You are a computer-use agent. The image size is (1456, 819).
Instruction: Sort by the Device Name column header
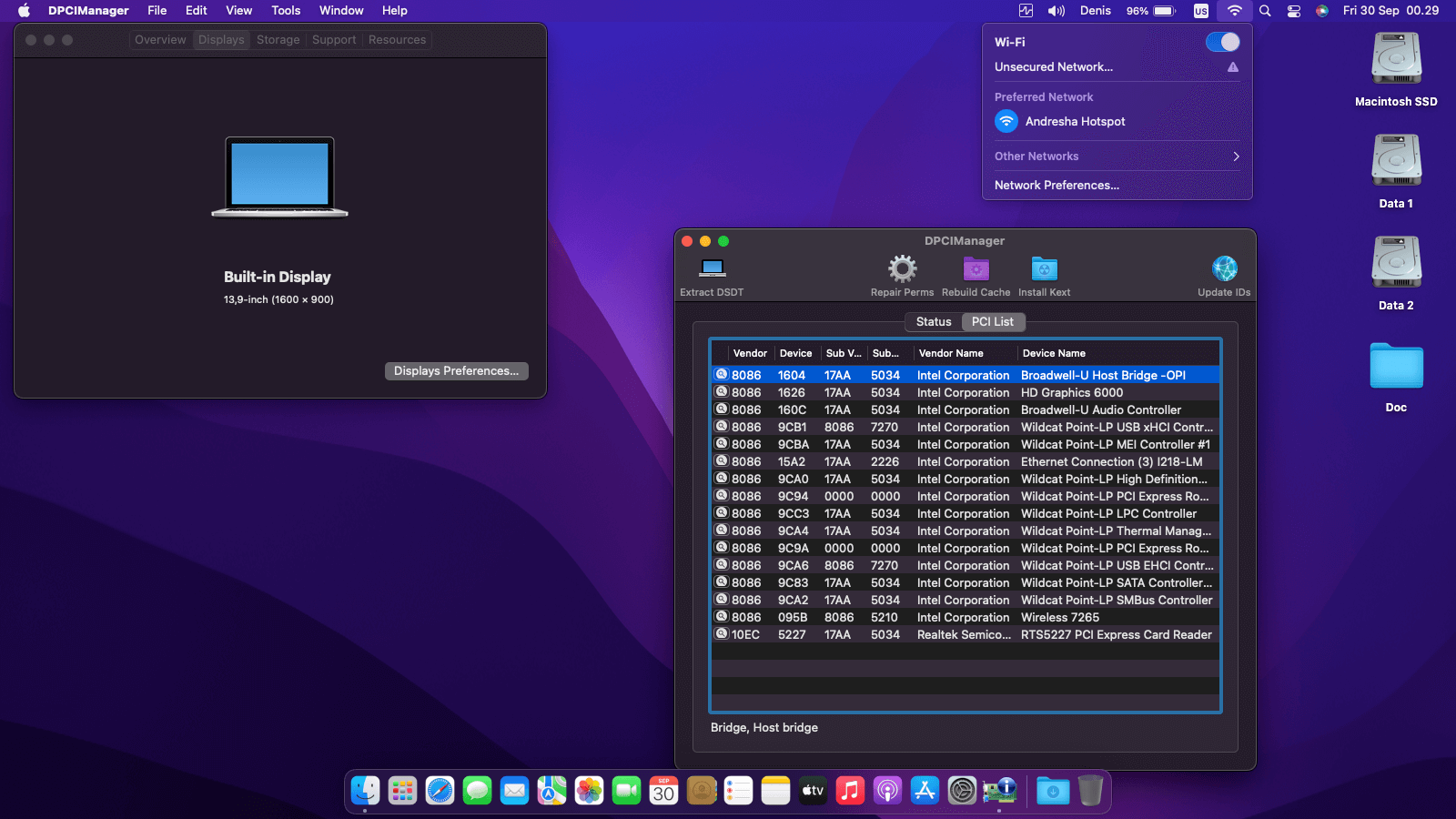pos(1117,353)
